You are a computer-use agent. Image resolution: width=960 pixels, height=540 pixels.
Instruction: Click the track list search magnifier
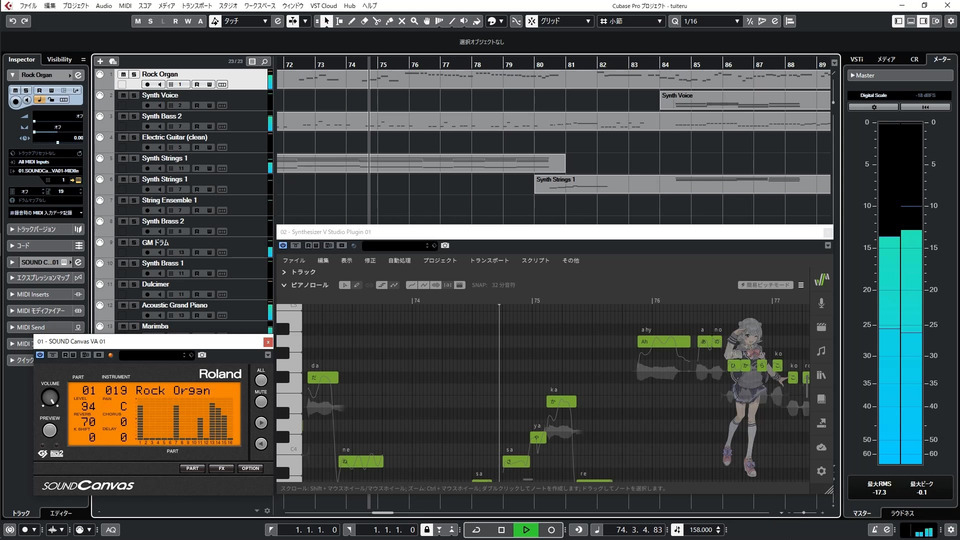(x=264, y=61)
